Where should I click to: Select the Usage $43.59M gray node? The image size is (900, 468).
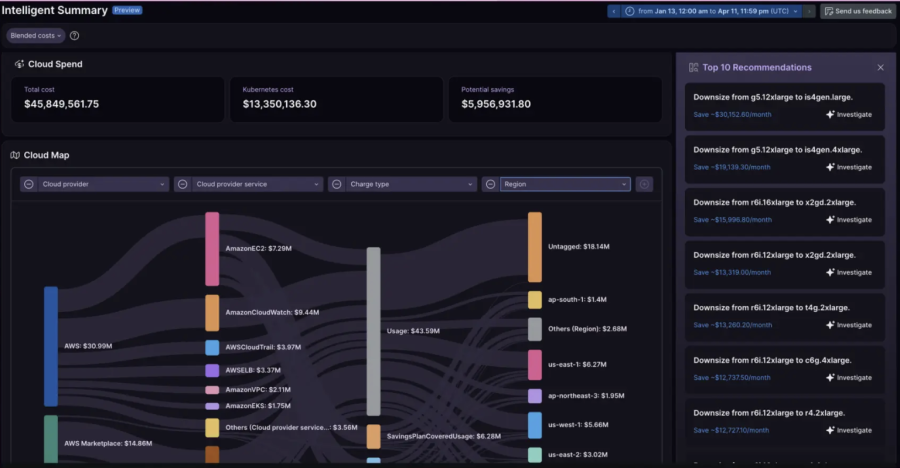click(374, 331)
